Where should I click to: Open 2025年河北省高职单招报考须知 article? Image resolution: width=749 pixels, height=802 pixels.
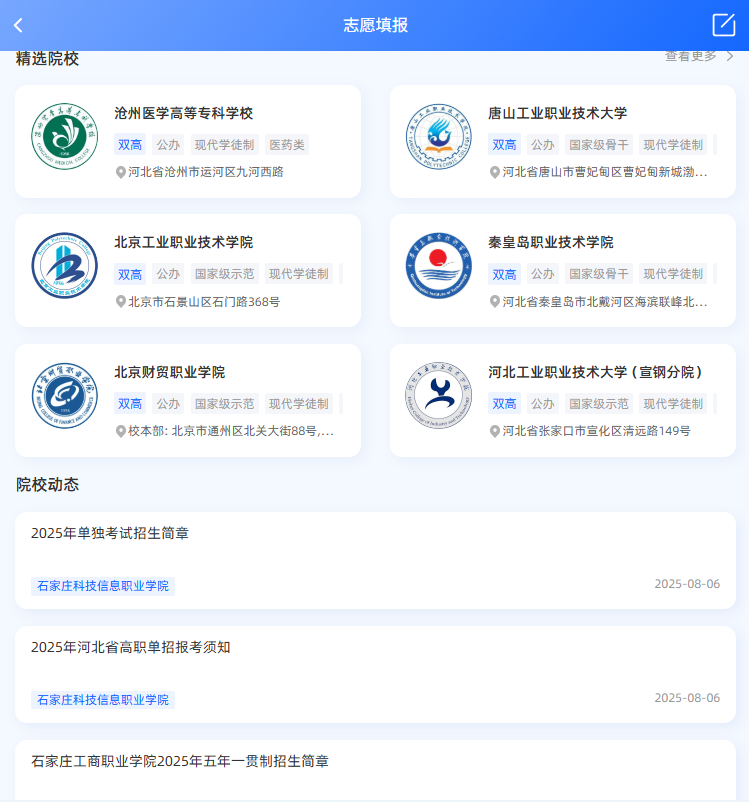[131, 647]
